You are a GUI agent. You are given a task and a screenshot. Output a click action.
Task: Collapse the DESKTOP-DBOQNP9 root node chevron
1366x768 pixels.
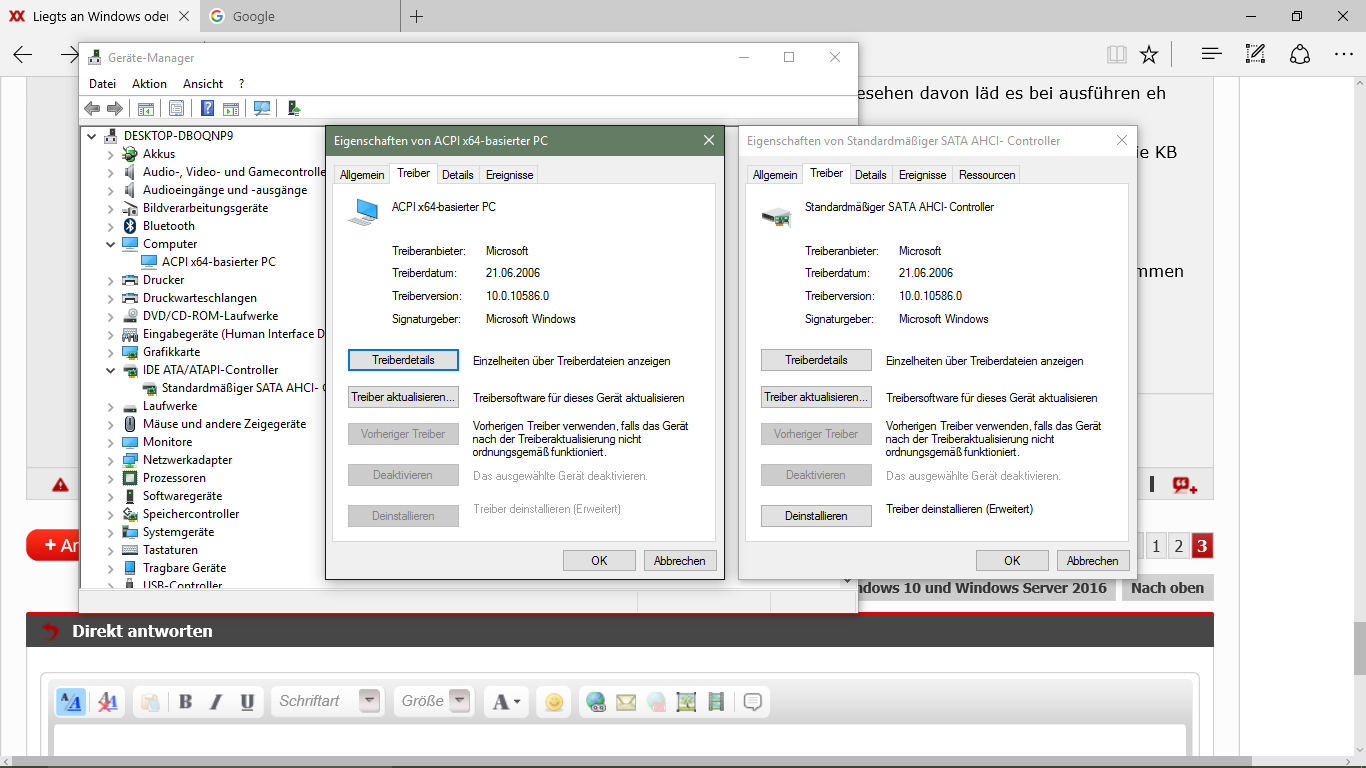click(92, 136)
